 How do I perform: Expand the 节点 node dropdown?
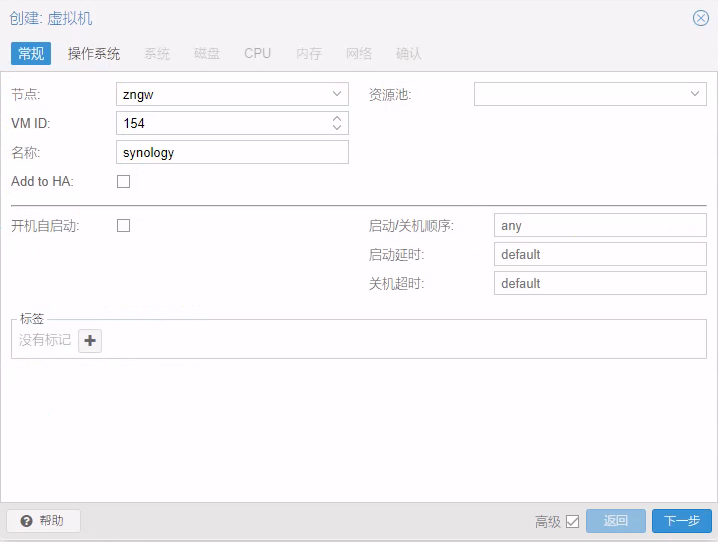tap(336, 94)
